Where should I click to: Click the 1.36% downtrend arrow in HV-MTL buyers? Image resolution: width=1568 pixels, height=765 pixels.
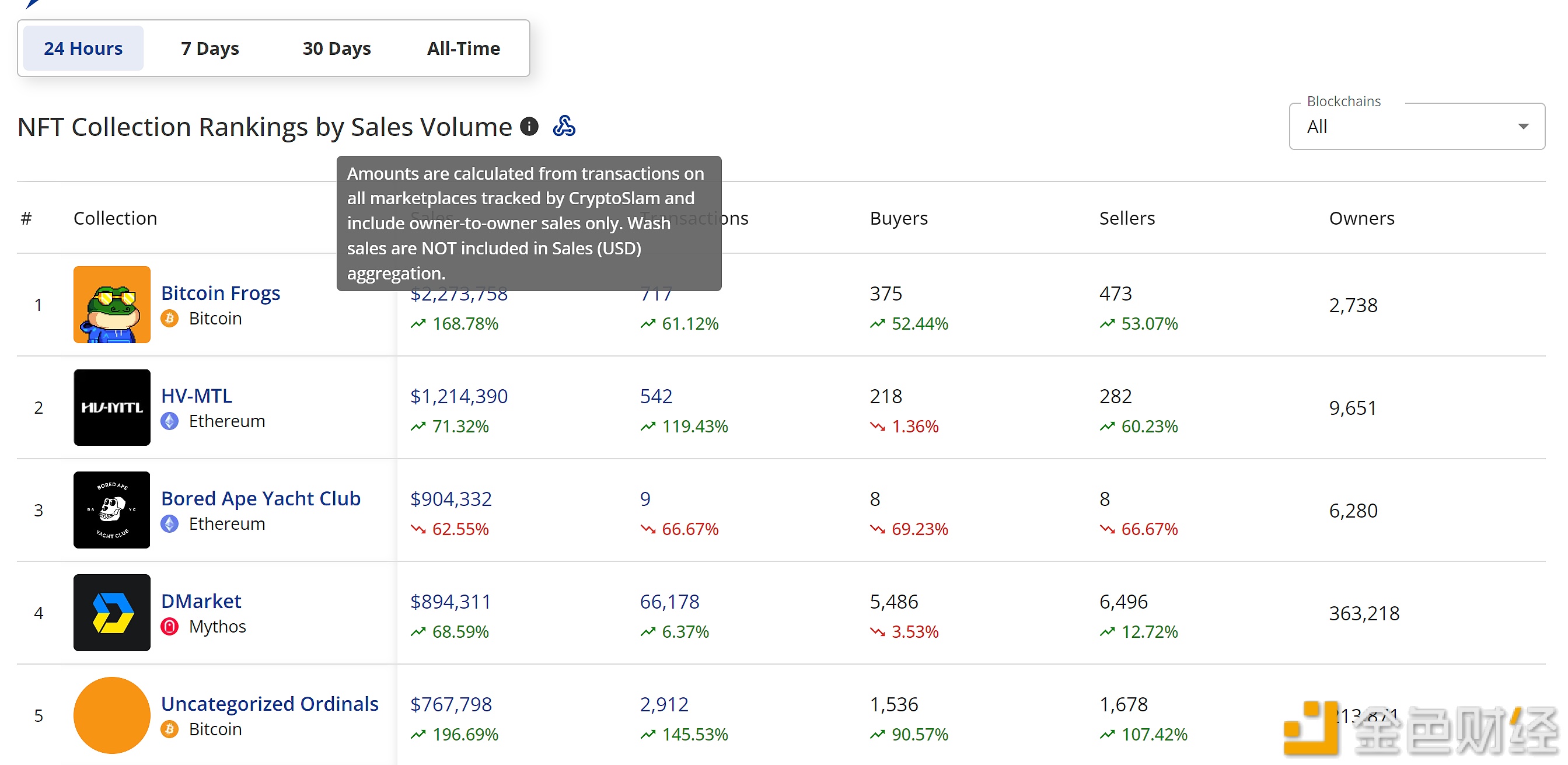click(878, 426)
